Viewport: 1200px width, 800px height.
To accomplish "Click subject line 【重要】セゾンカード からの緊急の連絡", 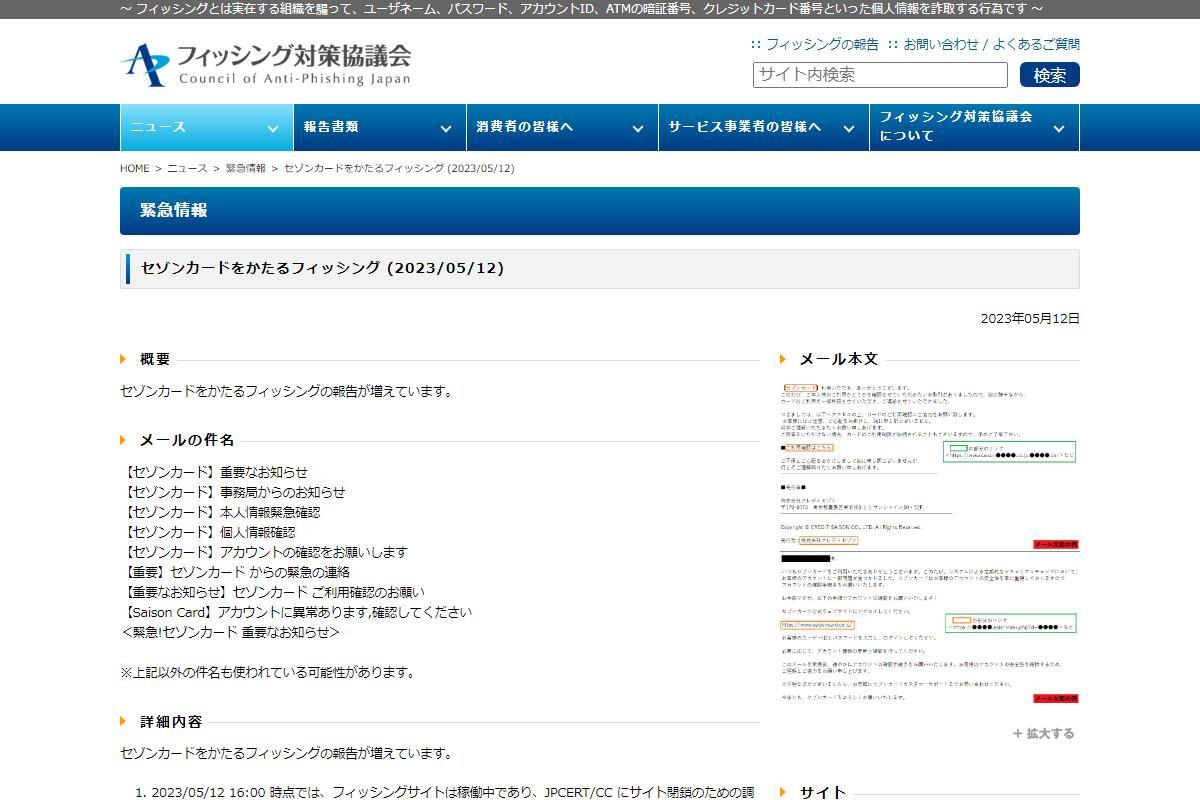I will point(235,572).
